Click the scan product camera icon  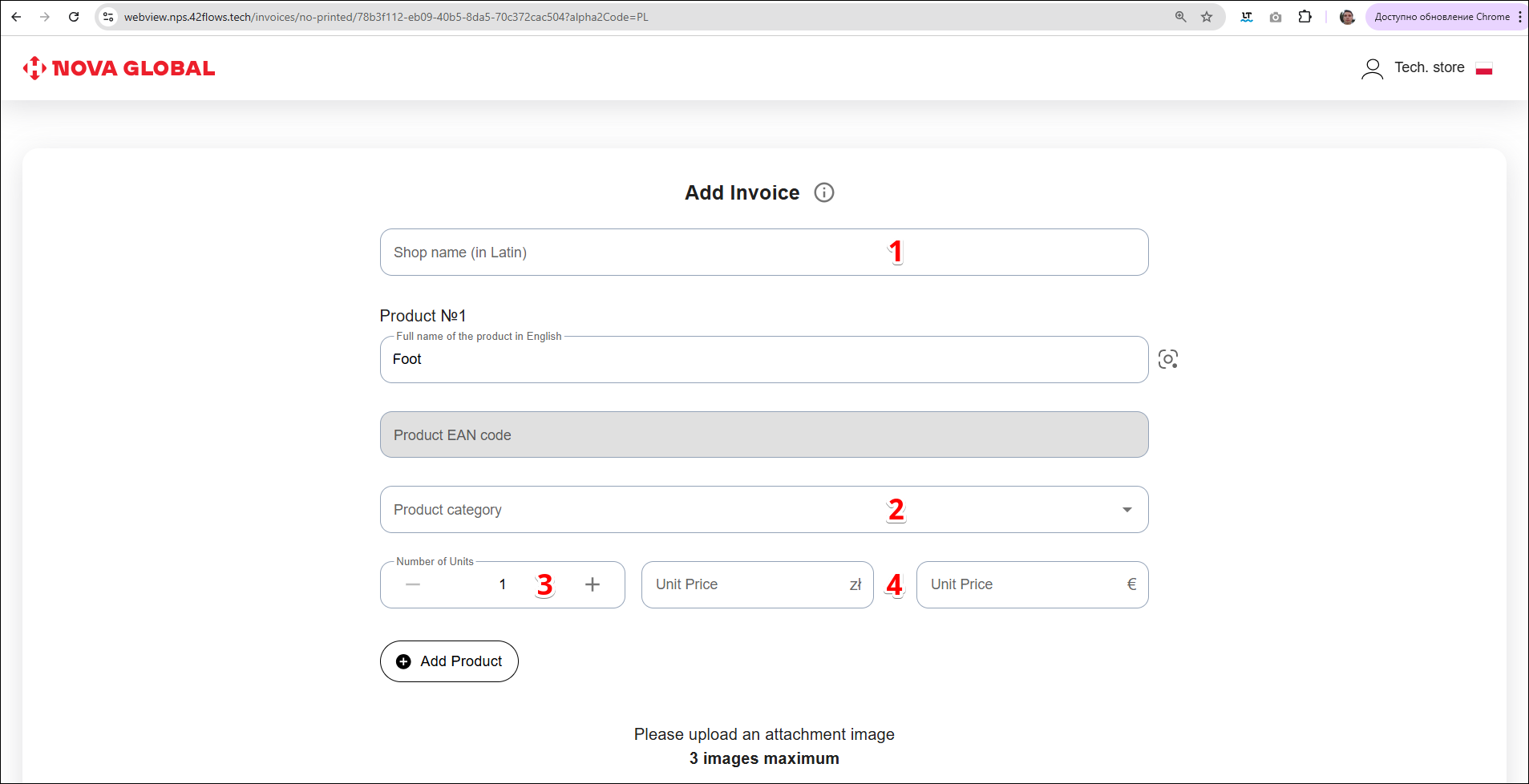click(x=1167, y=359)
